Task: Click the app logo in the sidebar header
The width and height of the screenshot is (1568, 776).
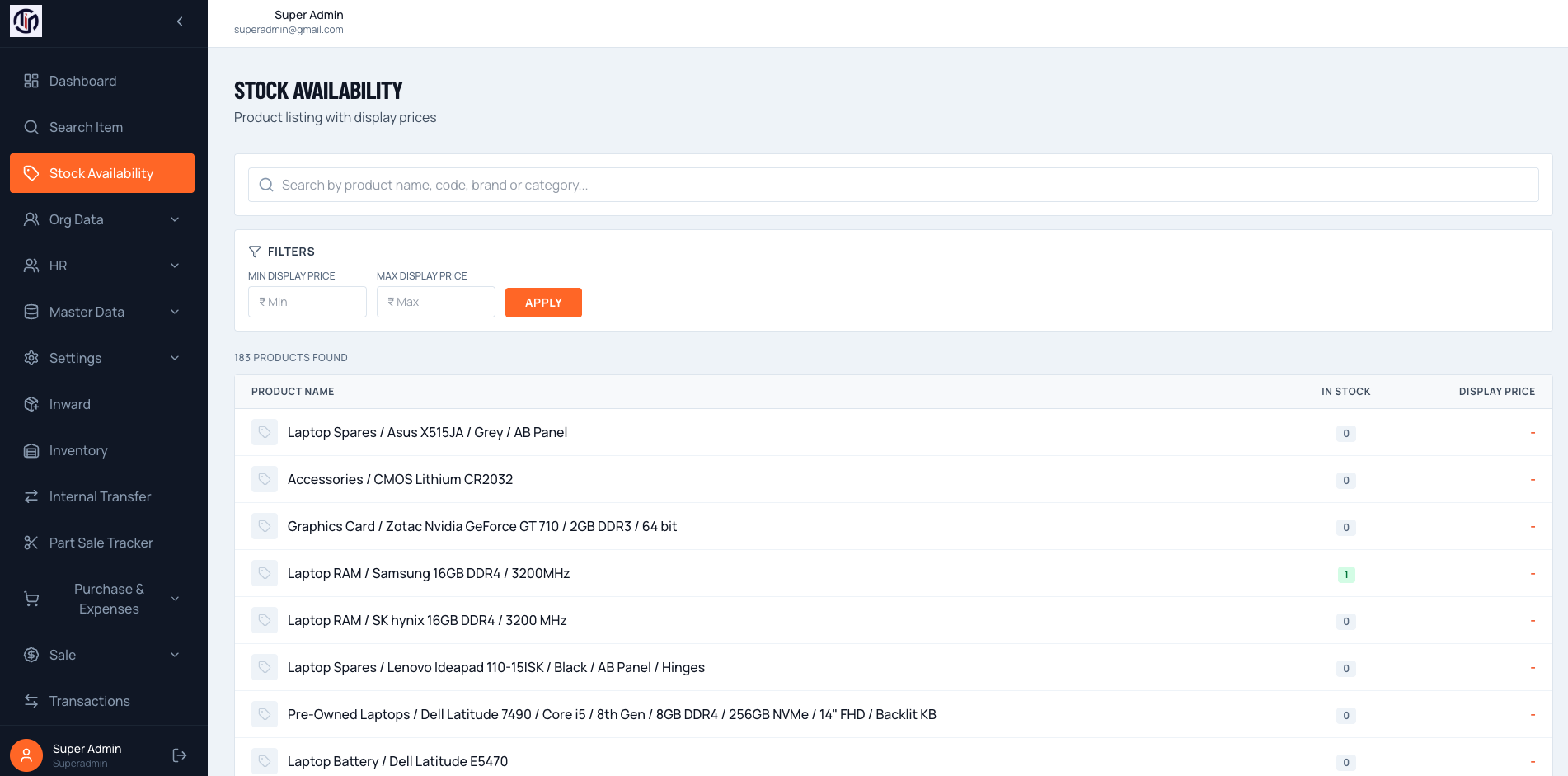Action: pyautogui.click(x=26, y=21)
